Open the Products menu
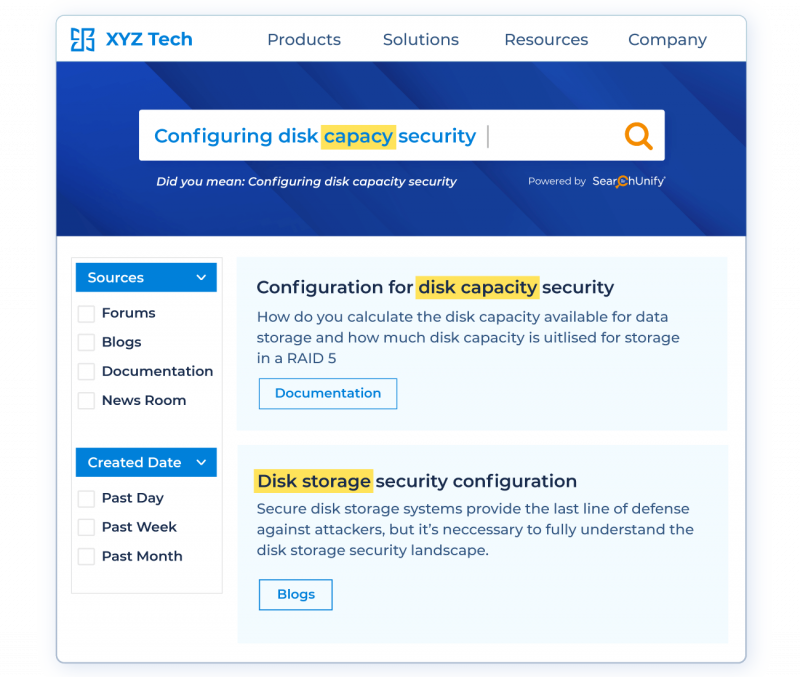Image resolution: width=800 pixels, height=677 pixels. (304, 39)
